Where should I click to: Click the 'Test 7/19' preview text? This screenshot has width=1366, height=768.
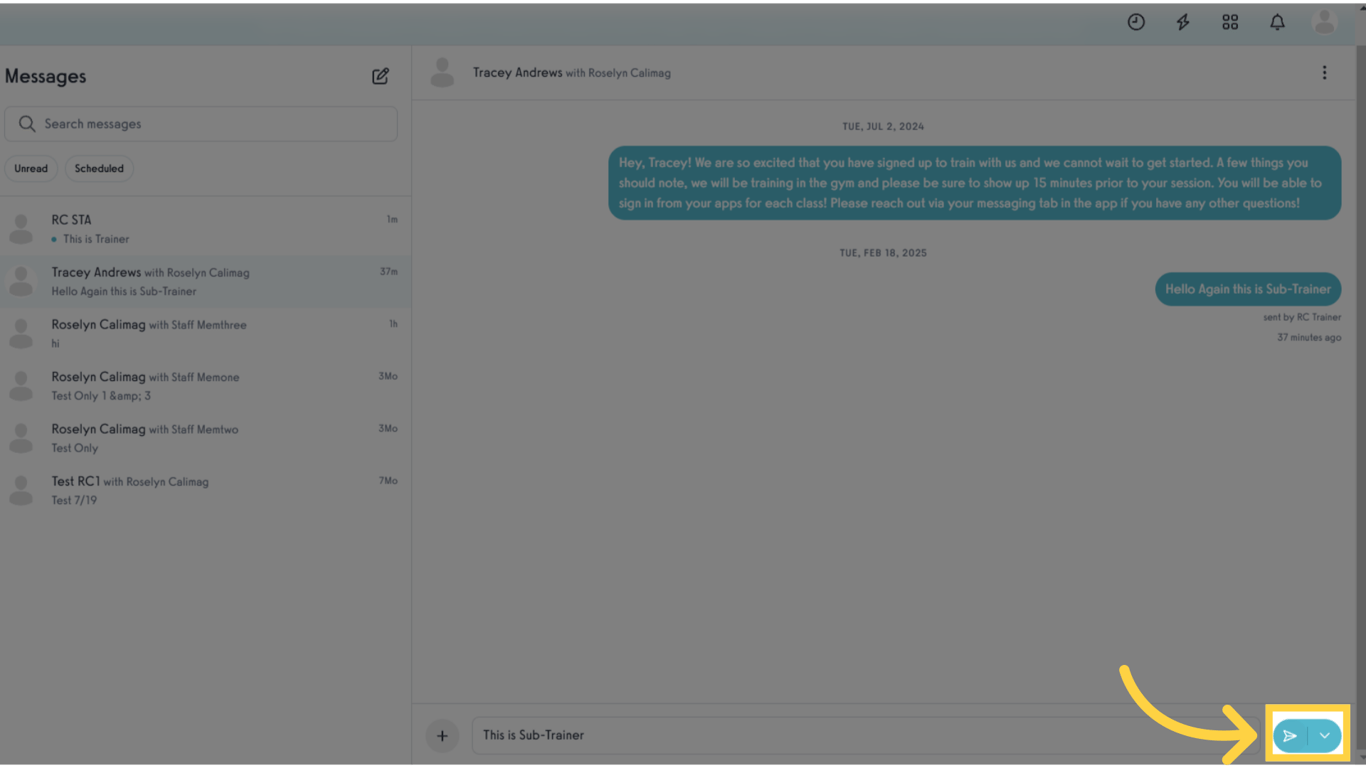pos(74,500)
